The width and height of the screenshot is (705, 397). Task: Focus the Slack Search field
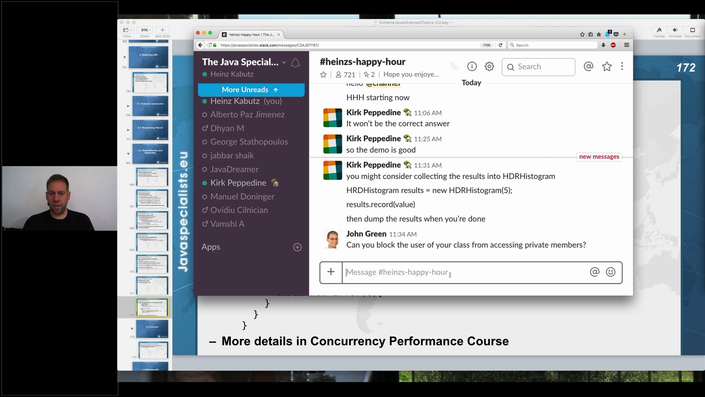click(x=538, y=67)
